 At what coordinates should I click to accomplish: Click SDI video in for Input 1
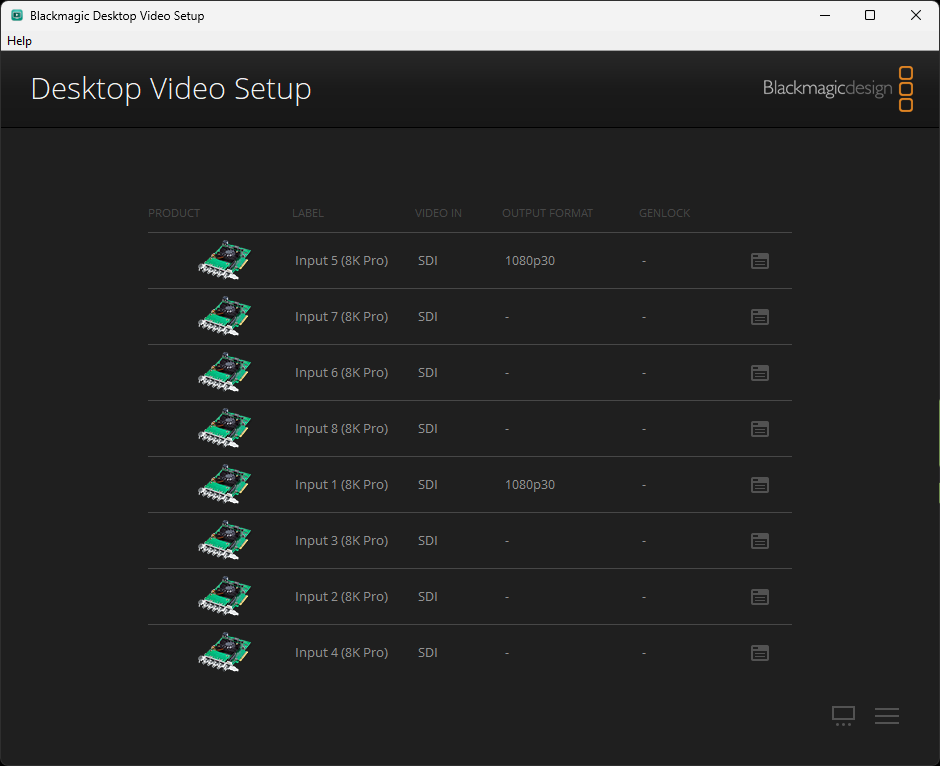[x=427, y=485]
